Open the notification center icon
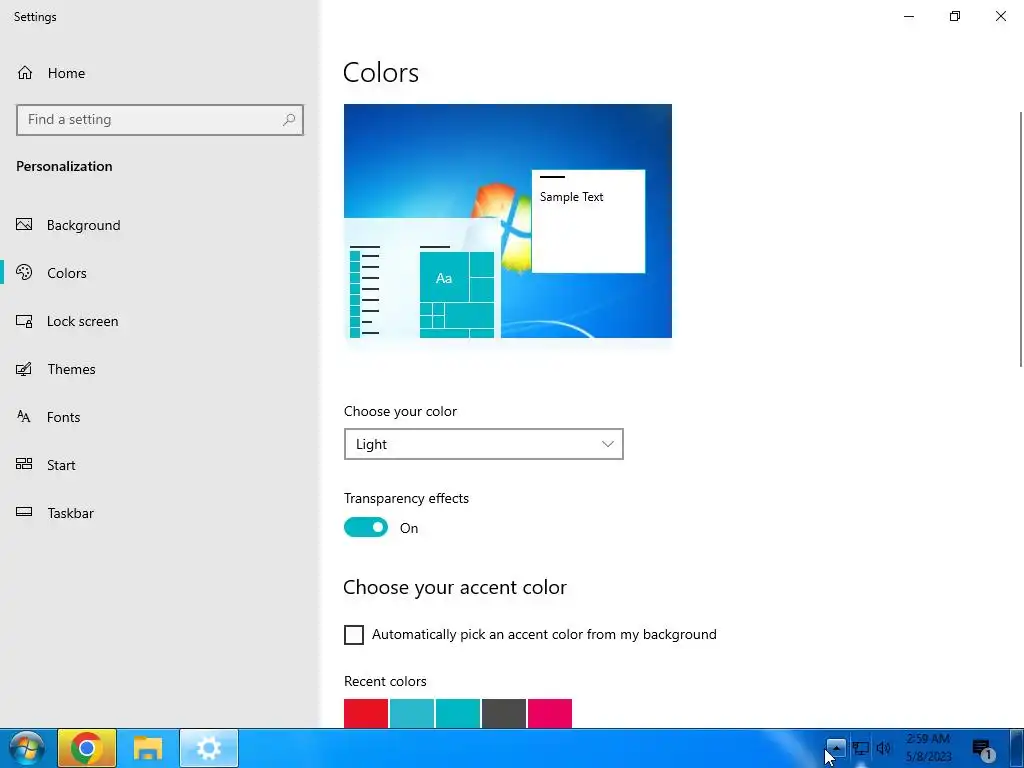The height and width of the screenshot is (768, 1024). tap(982, 749)
